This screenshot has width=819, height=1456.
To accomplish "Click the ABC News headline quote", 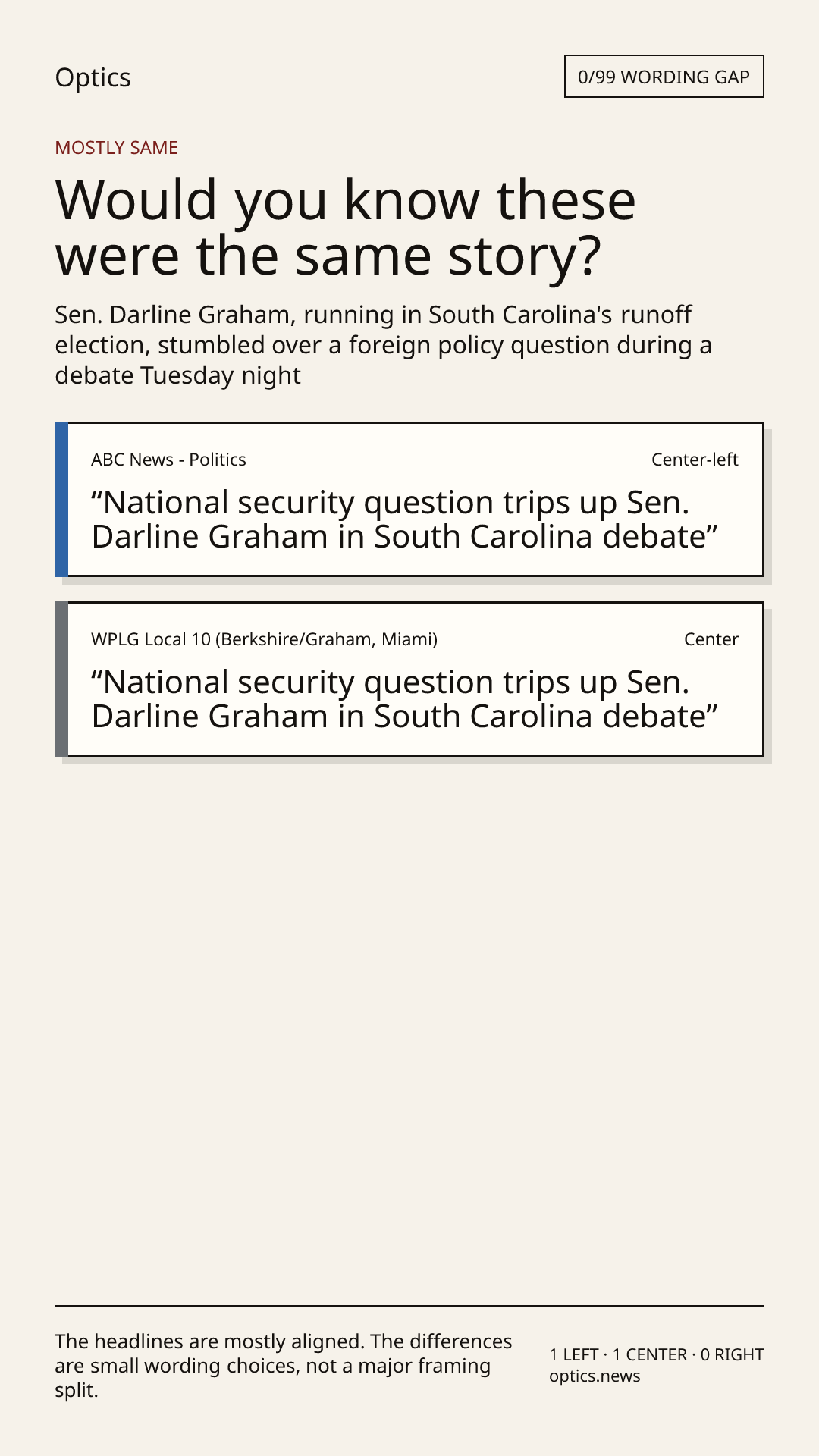I will tap(404, 519).
